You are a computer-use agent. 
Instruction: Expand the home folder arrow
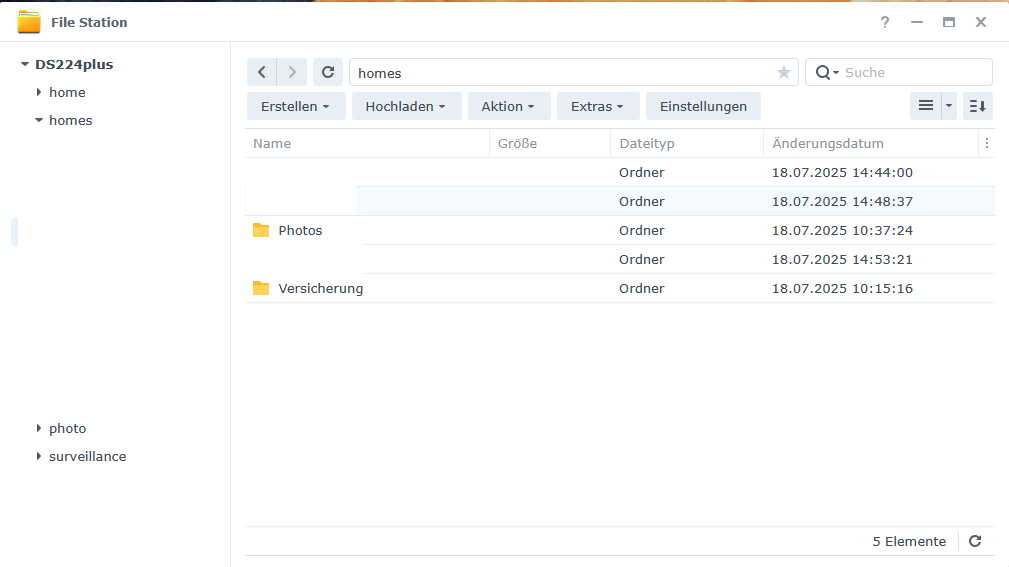[x=39, y=92]
